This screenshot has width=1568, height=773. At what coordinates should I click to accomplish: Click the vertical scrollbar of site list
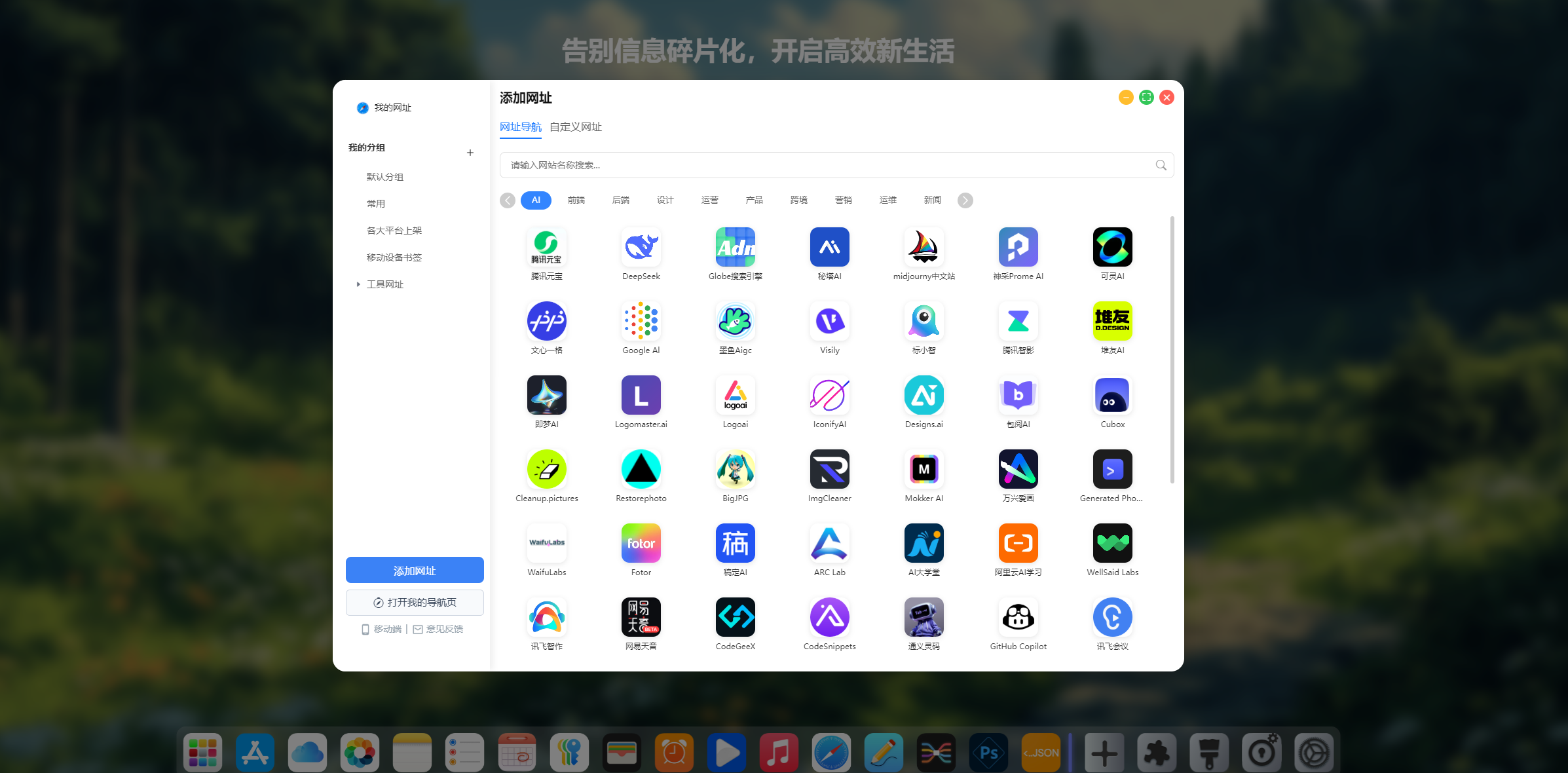point(1172,350)
